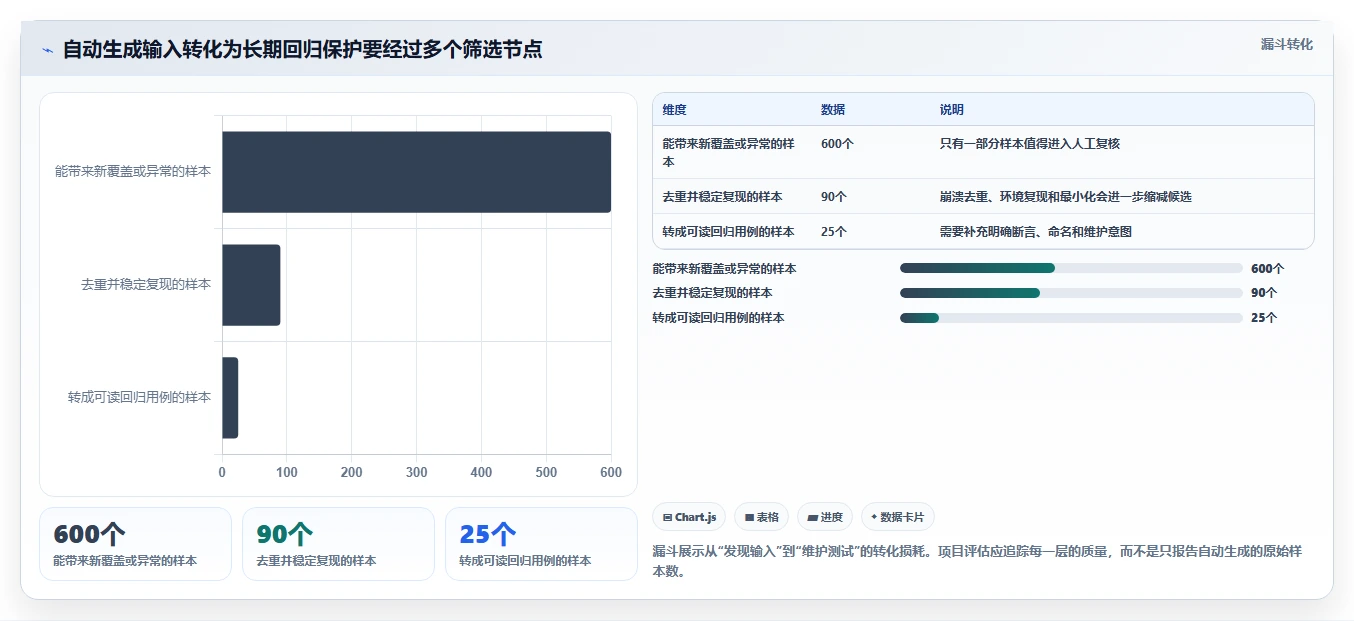The height and width of the screenshot is (621, 1354).
Task: Click the 进度 chip
Action: pos(825,517)
